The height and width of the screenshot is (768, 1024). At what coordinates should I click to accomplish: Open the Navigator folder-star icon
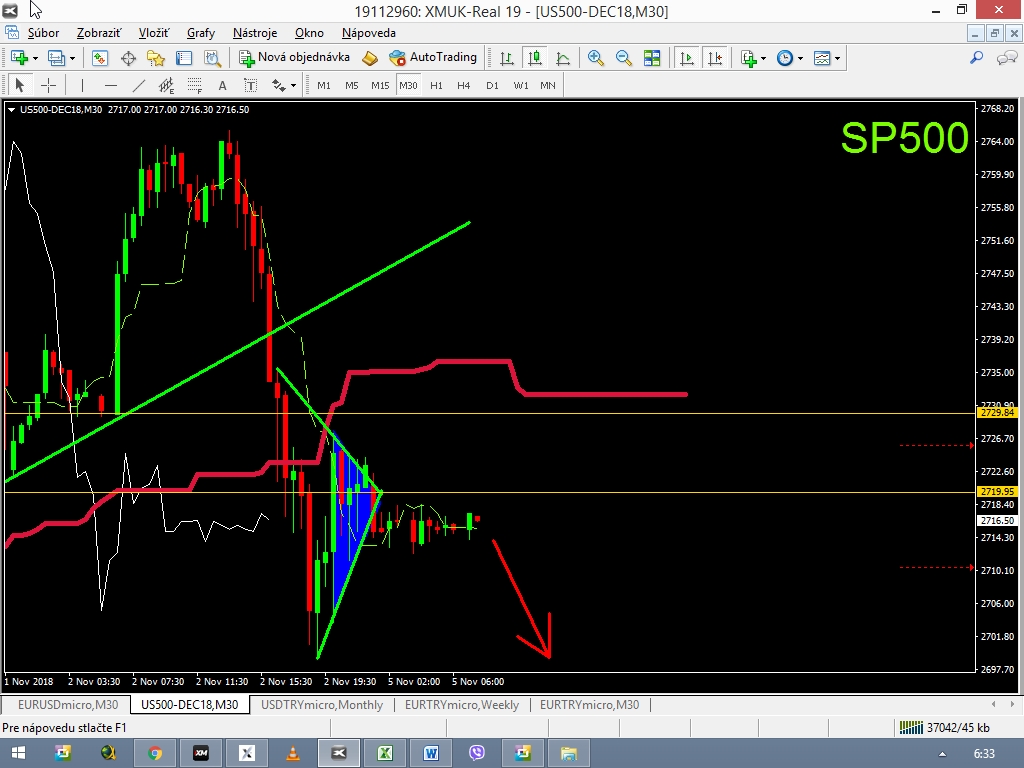point(155,57)
